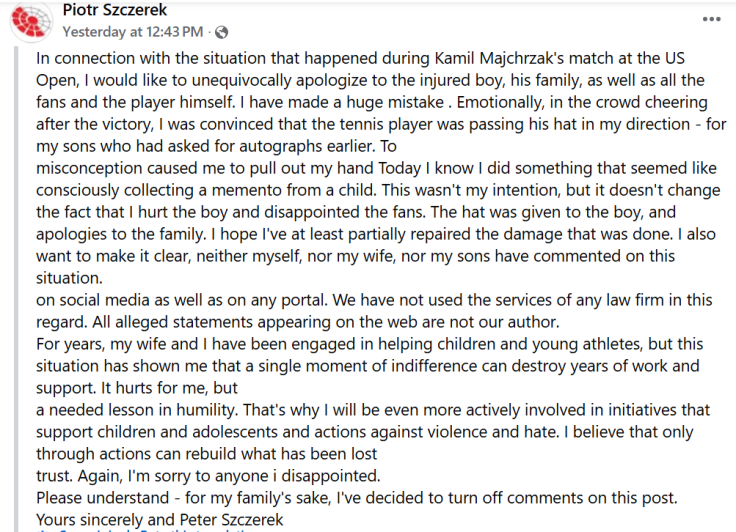Click the phrase 'I have made a huge mistake'
The image size is (736, 532).
[346, 102]
